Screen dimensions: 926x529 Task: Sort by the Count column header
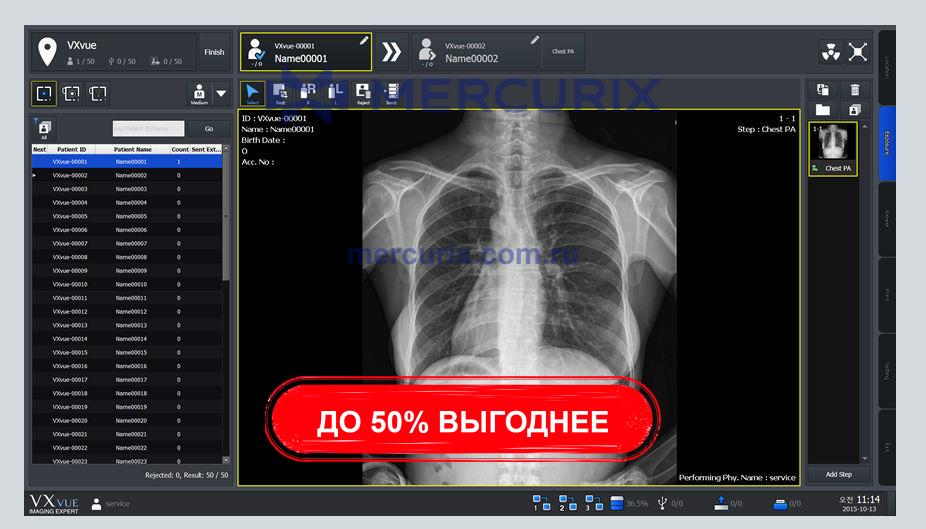[180, 149]
